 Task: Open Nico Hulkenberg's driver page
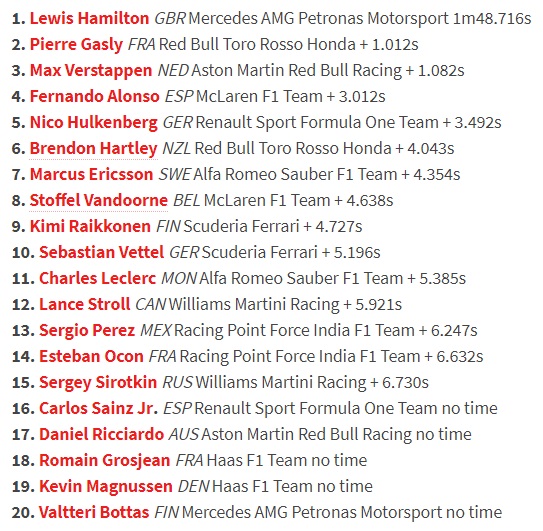94,123
